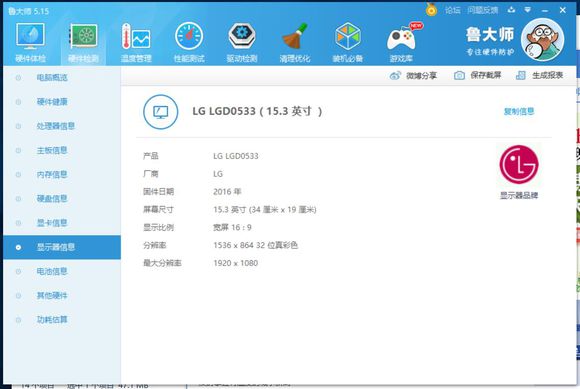The width and height of the screenshot is (580, 389).
Task: Open 温度管理 temperature management
Action: click(x=136, y=42)
